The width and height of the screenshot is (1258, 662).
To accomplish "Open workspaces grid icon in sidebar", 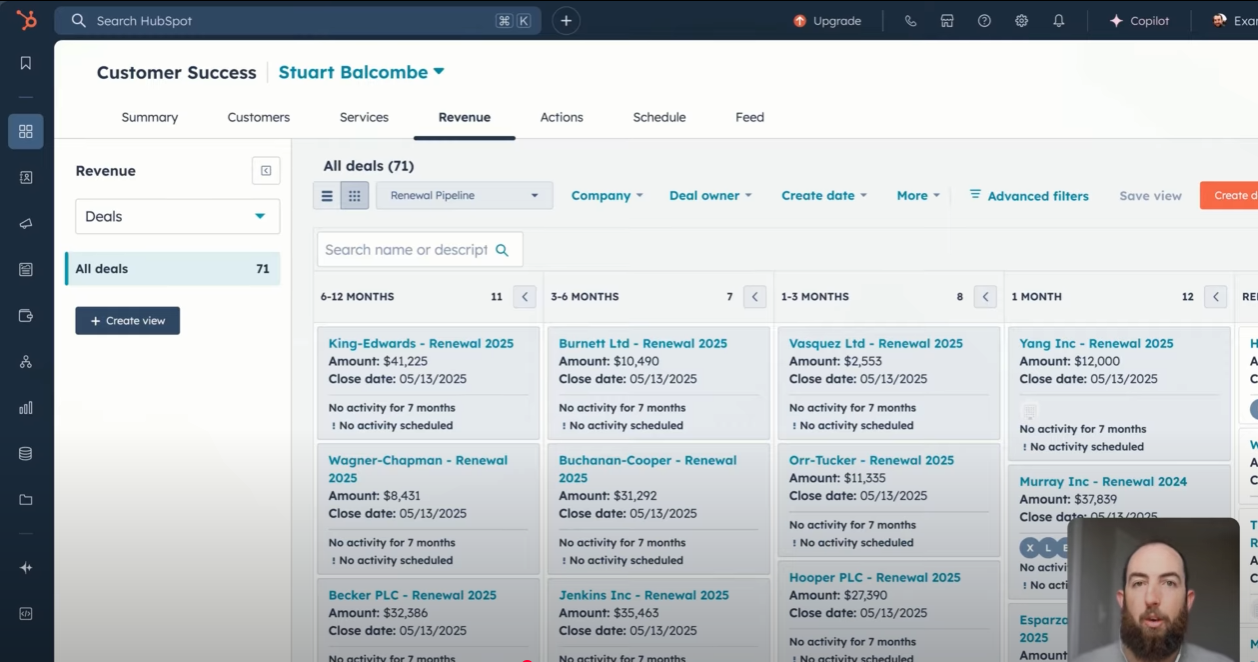I will 26,131.
